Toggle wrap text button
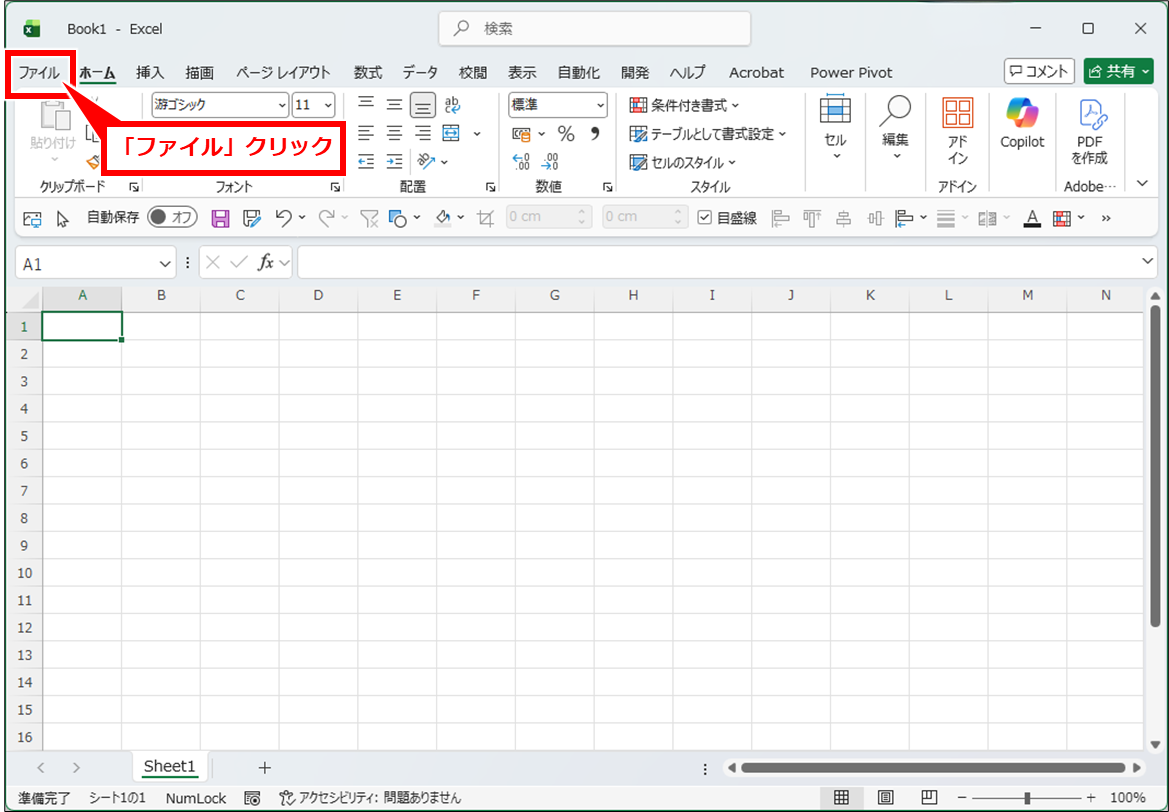This screenshot has height=812, width=1169. (x=452, y=105)
